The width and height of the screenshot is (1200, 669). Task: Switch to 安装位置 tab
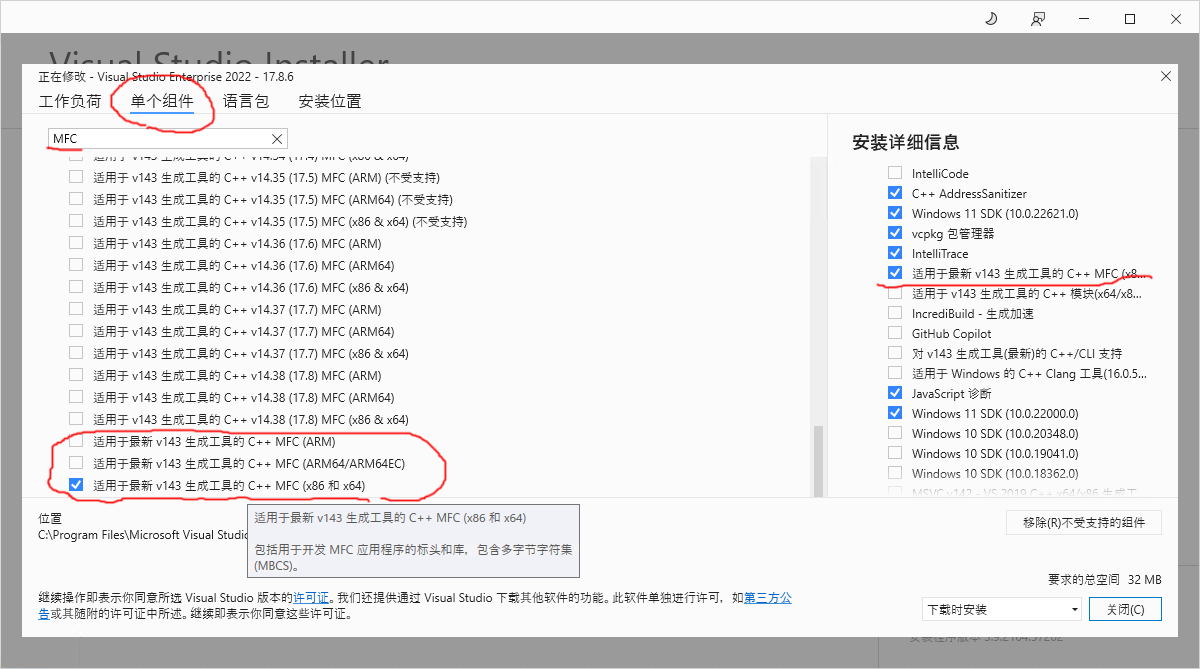(x=330, y=101)
